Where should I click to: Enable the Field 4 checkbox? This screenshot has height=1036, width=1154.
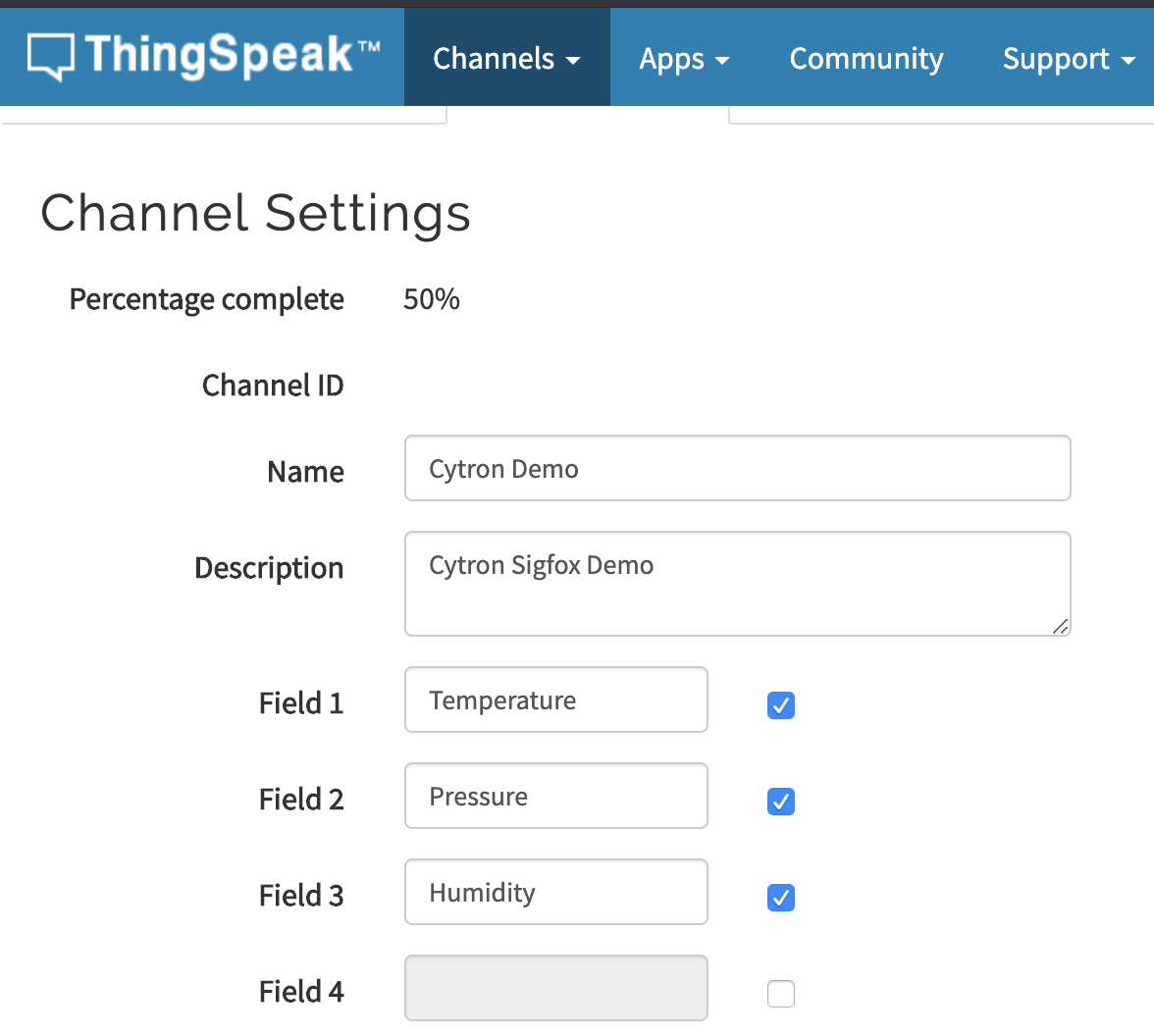pyautogui.click(x=781, y=993)
